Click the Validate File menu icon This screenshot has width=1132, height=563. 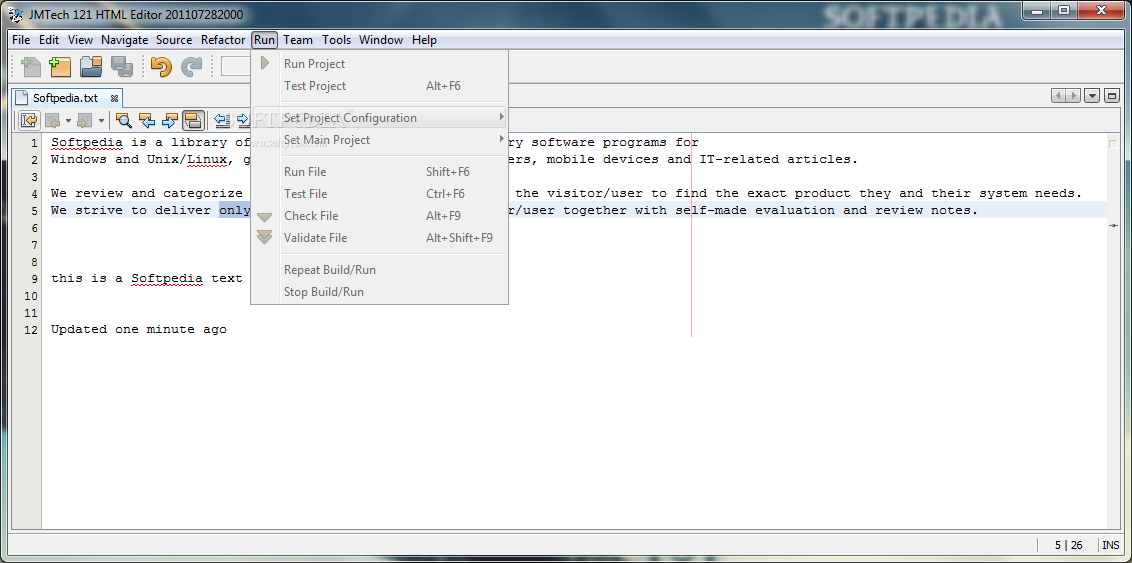265,237
